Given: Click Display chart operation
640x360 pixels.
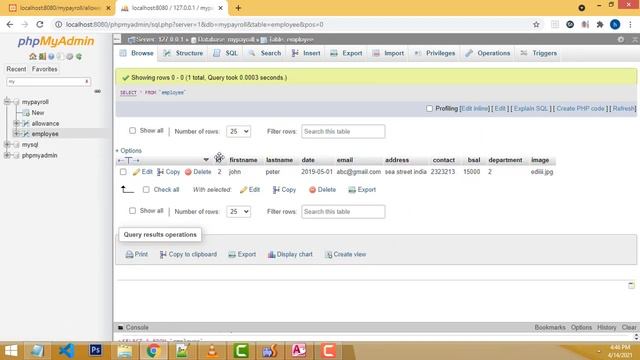Looking at the screenshot, I should [290, 254].
